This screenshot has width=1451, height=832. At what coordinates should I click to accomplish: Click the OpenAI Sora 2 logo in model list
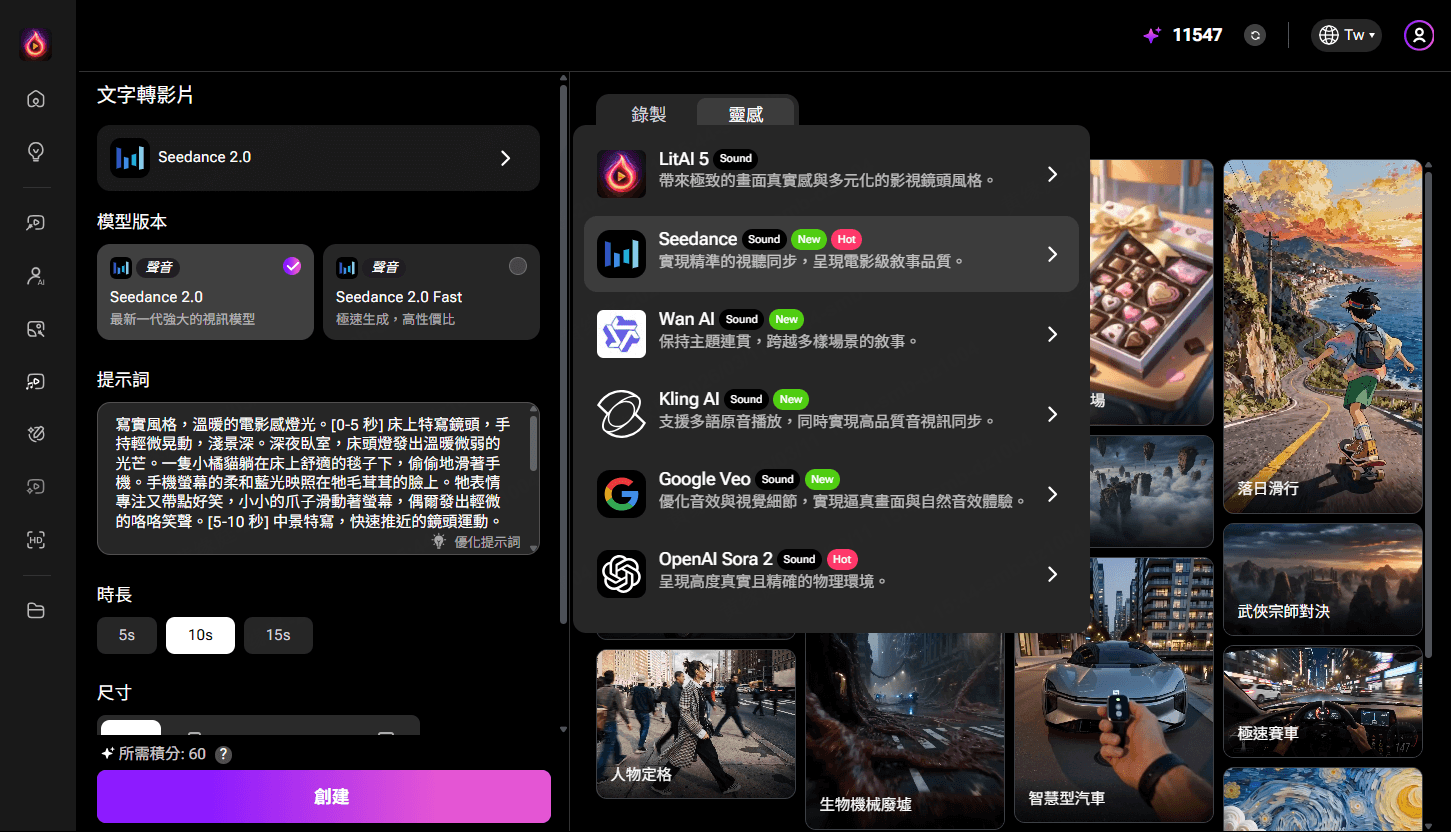[621, 574]
